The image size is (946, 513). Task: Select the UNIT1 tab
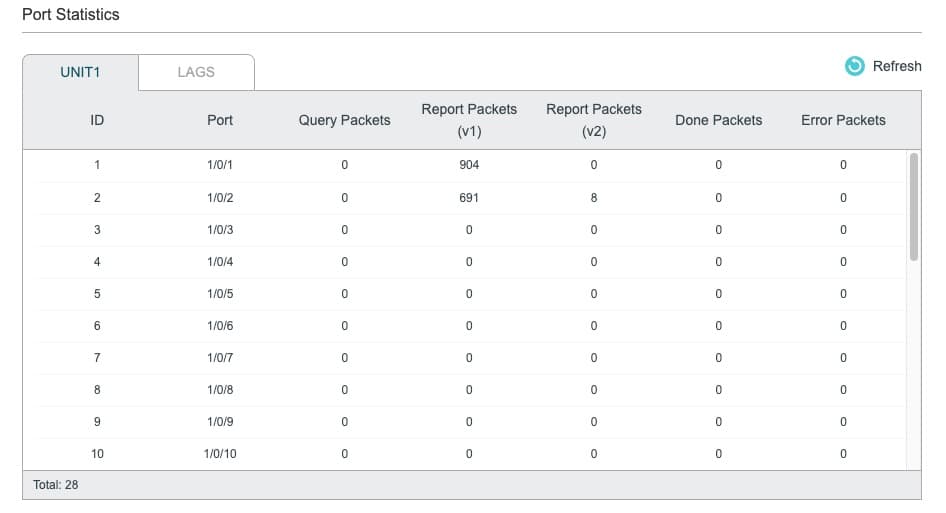click(x=80, y=72)
